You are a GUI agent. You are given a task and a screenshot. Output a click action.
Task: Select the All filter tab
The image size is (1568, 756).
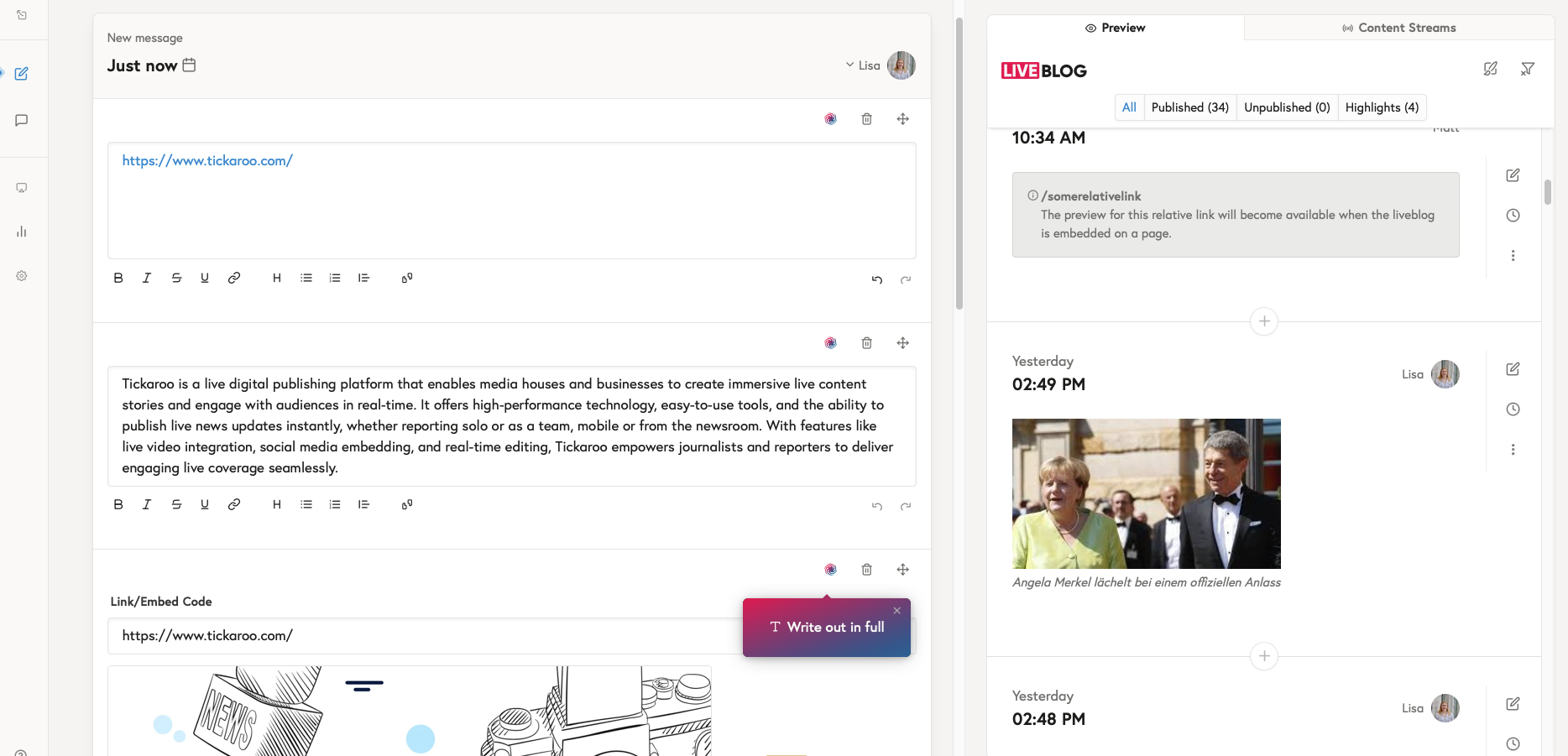click(1129, 107)
